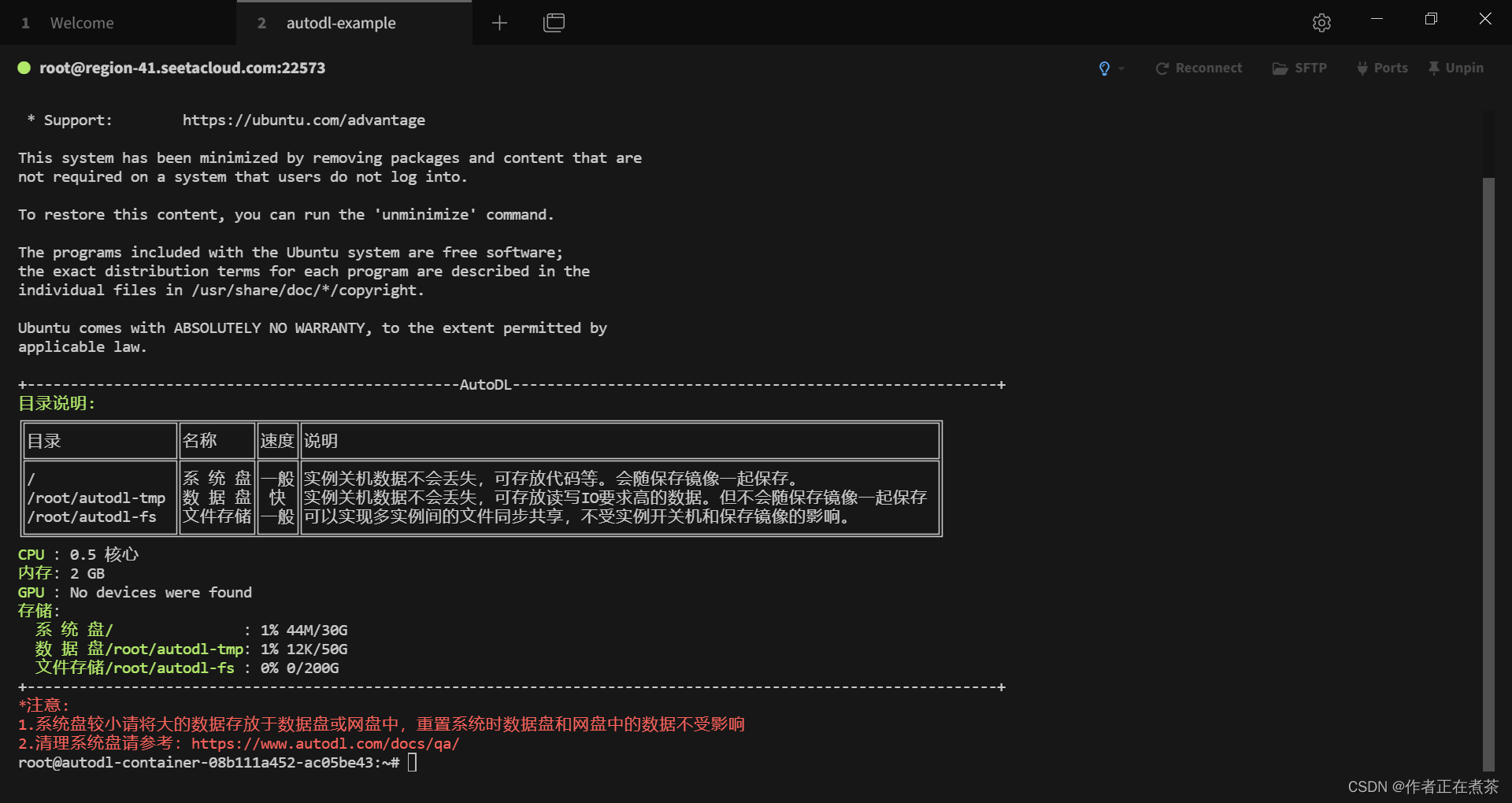Select the autodl-example tab
This screenshot has height=803, width=1512.
click(x=354, y=23)
